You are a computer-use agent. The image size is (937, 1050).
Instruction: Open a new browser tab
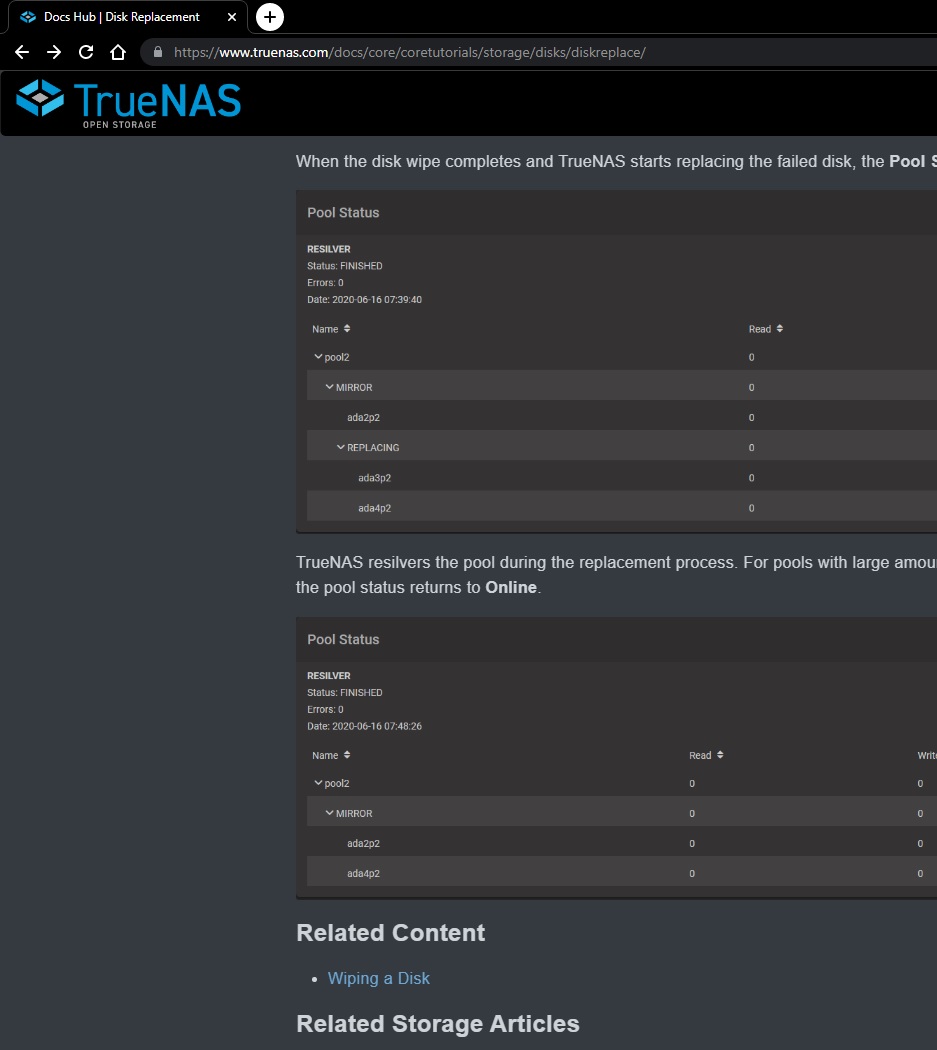point(270,17)
